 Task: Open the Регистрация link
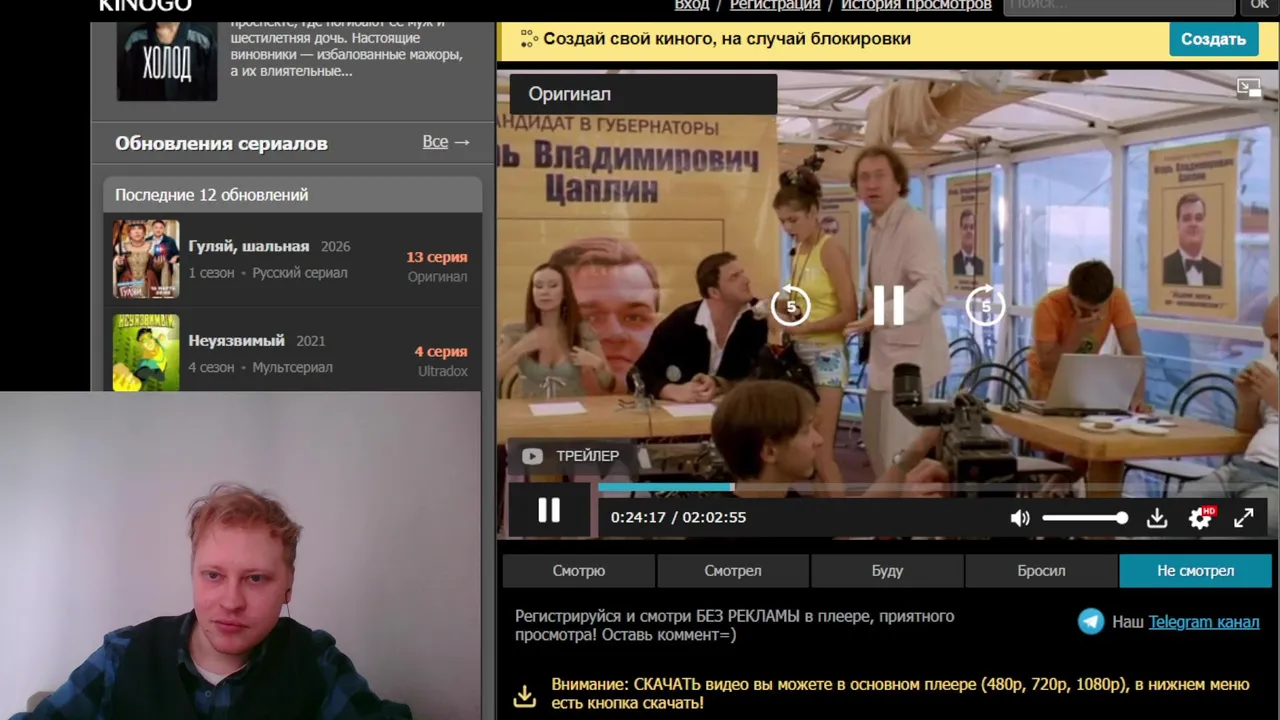(775, 5)
